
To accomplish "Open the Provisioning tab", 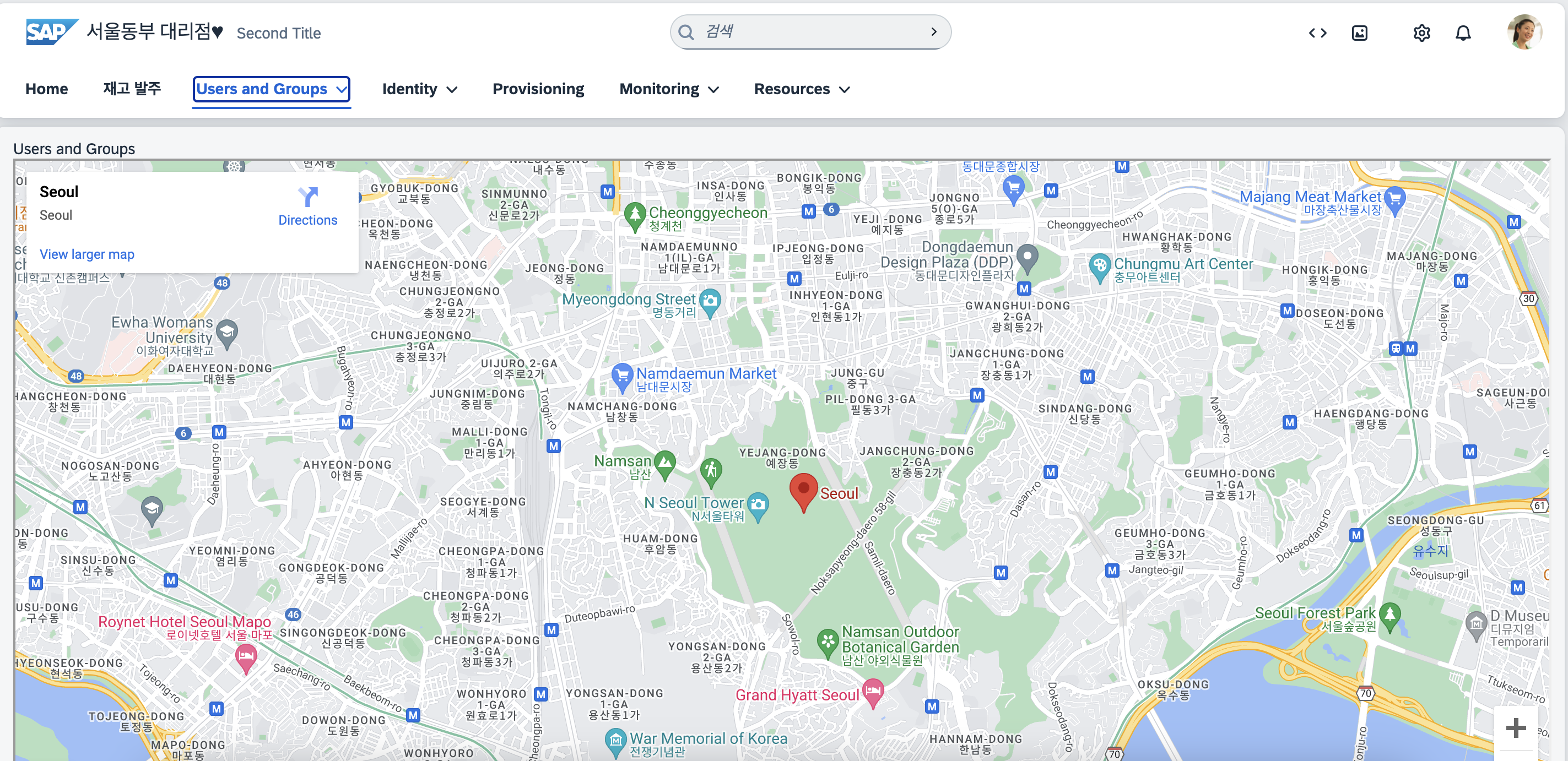I will pyautogui.click(x=538, y=89).
